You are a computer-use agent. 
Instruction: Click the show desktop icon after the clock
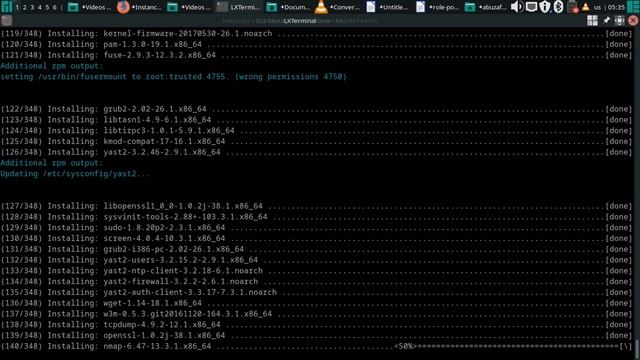coord(633,7)
